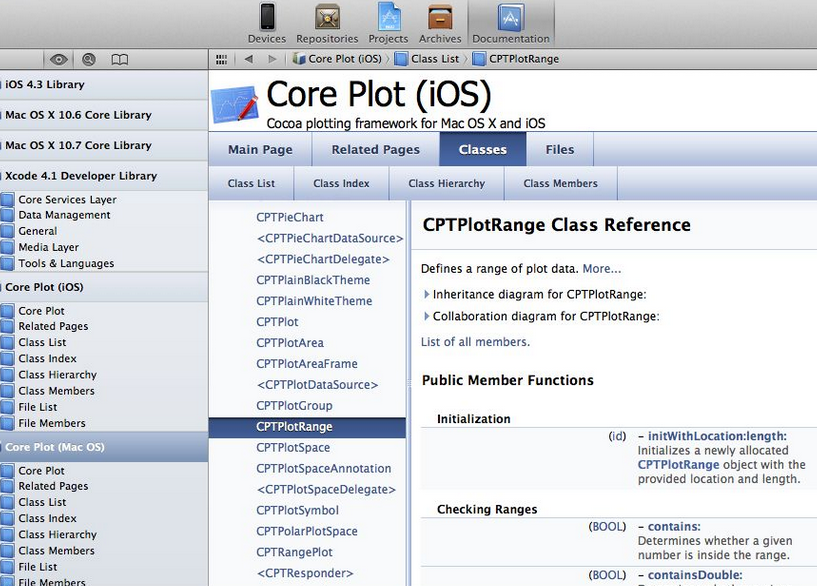Expand the iOS 4.3 Library section
Screen dimensions: 817x586
pos(104,84)
